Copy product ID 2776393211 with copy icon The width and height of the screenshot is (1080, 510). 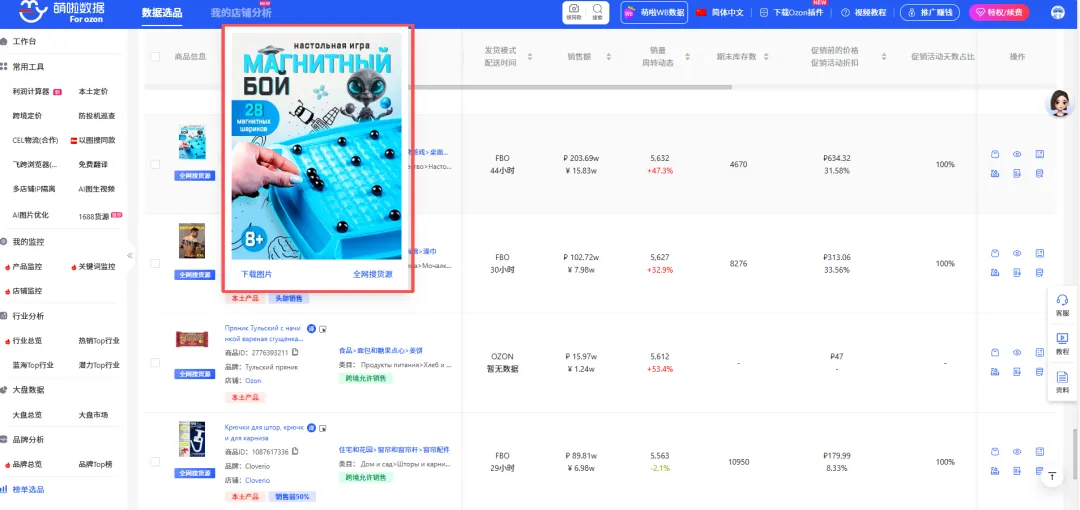(296, 352)
